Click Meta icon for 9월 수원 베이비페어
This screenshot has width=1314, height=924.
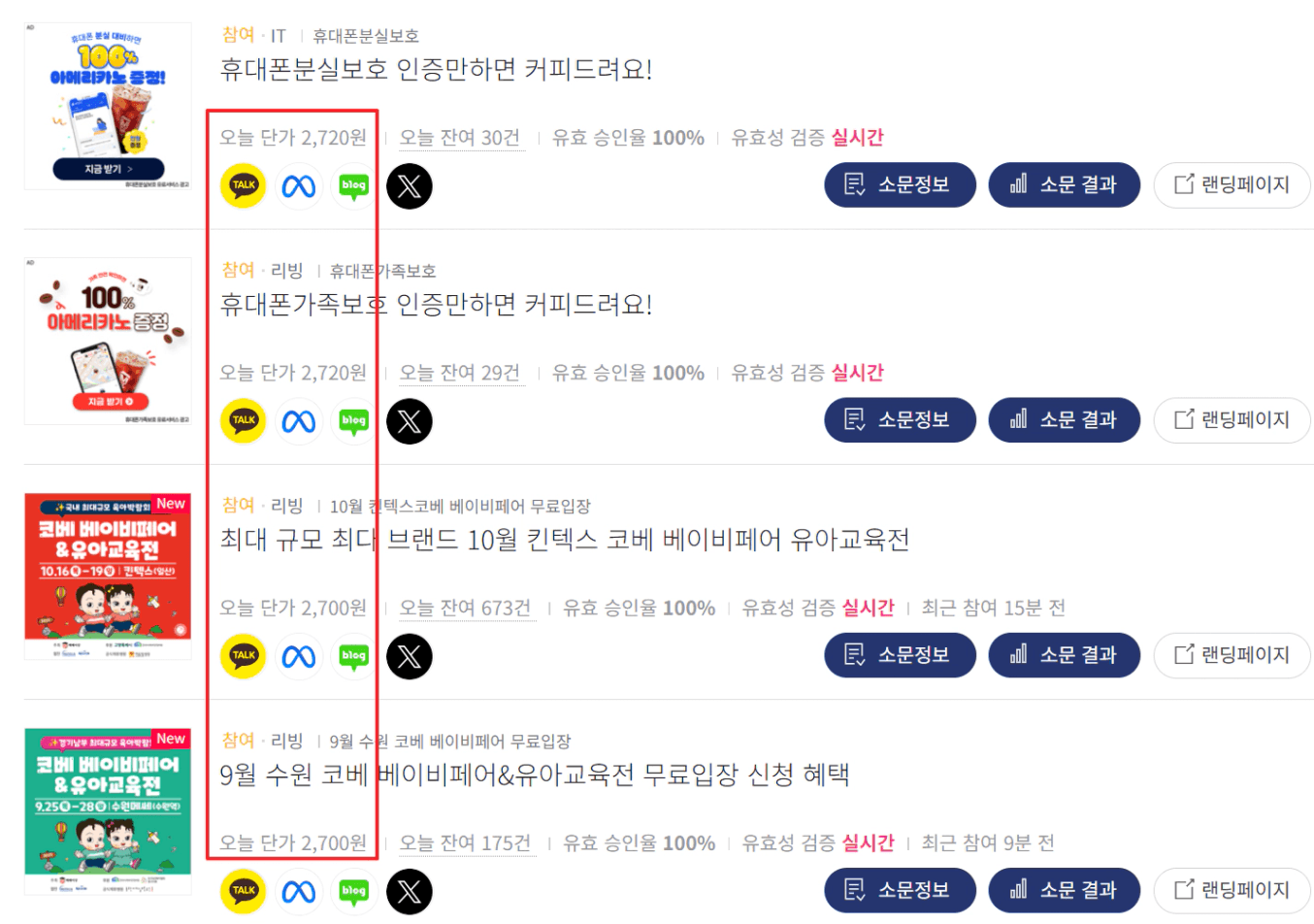point(299,891)
